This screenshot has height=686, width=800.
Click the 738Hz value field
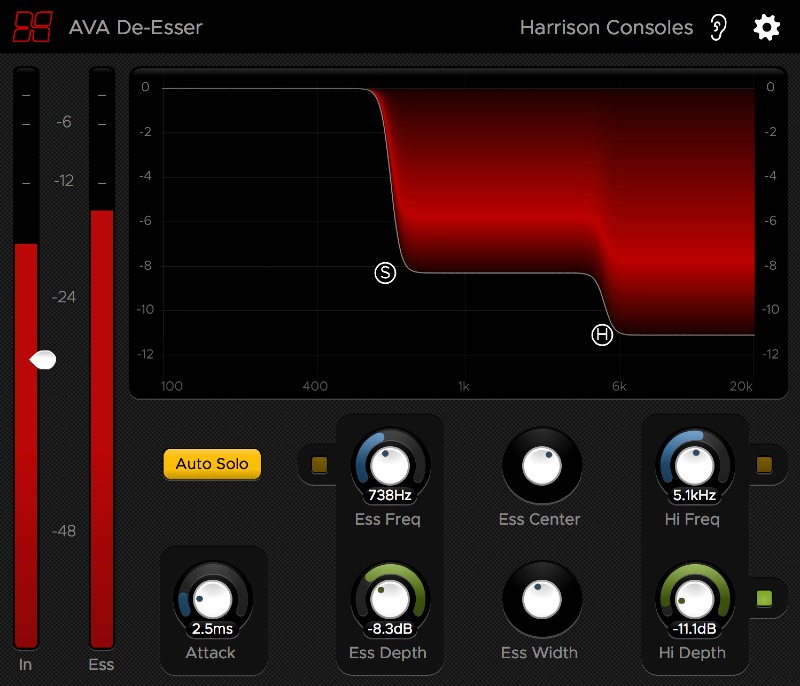pos(388,494)
